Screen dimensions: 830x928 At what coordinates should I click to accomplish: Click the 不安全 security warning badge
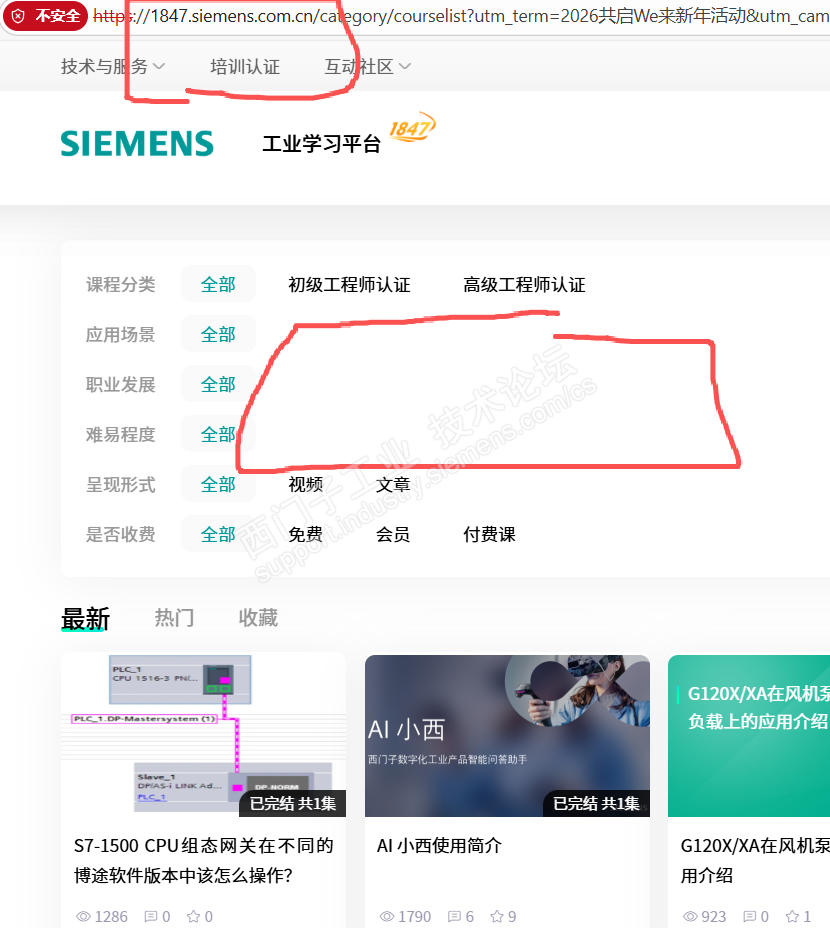pos(45,16)
